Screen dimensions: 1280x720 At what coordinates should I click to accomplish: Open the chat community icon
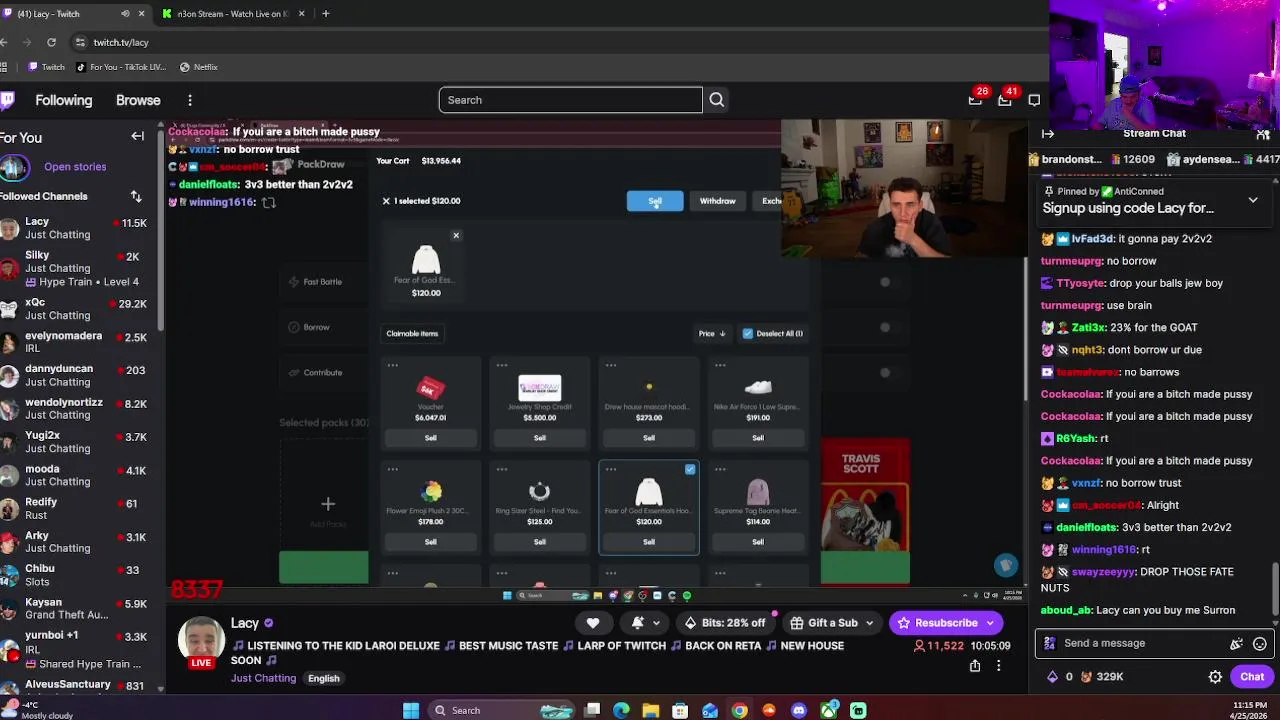pos(1263,133)
